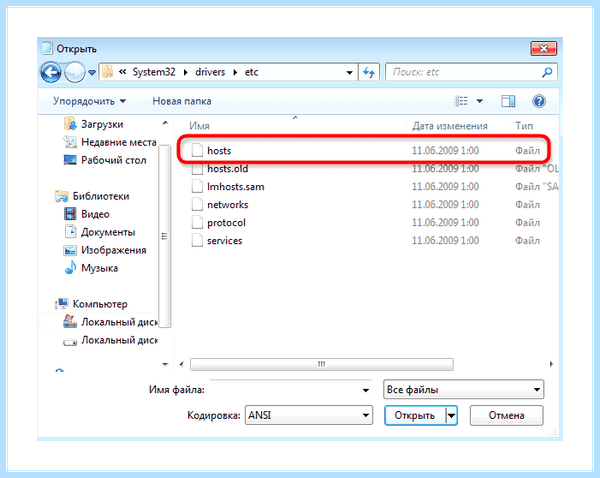The height and width of the screenshot is (478, 600).
Task: Sort by the Тип column header
Action: [x=524, y=126]
